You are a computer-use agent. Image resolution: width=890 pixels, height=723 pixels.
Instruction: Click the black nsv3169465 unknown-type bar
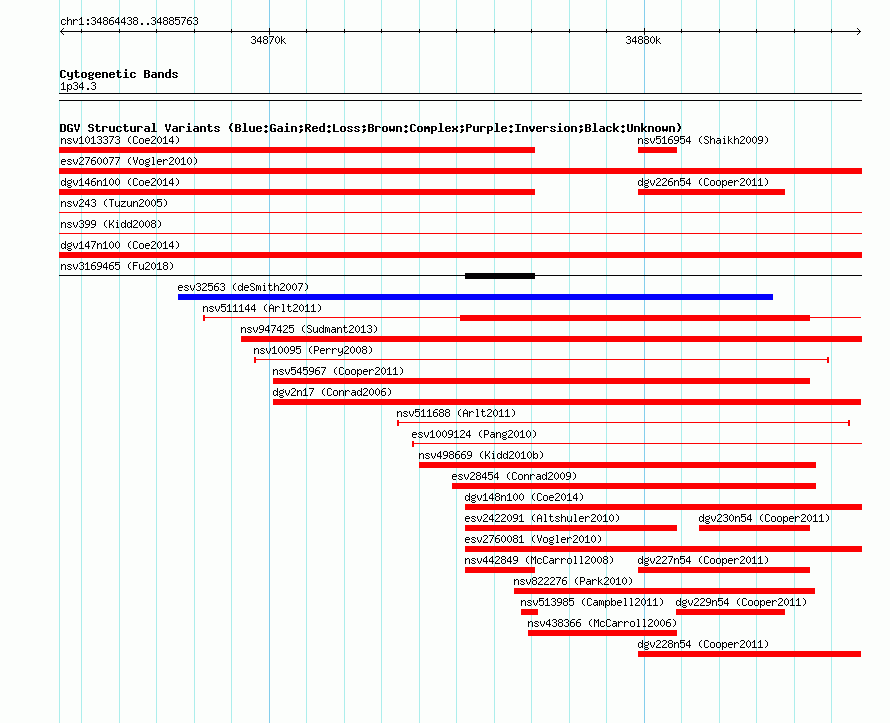(499, 276)
